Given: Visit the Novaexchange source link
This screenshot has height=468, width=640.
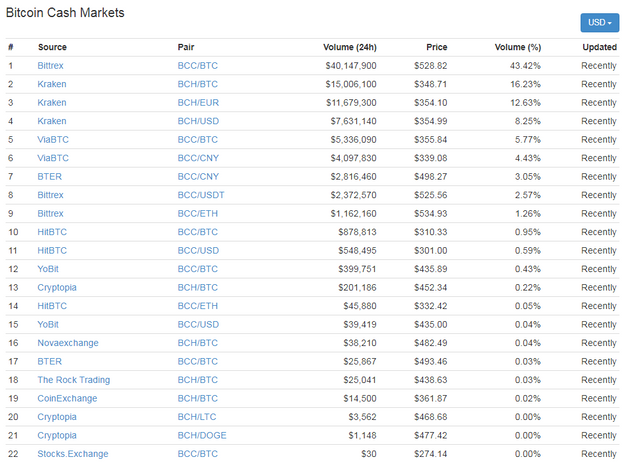Looking at the screenshot, I should (68, 343).
